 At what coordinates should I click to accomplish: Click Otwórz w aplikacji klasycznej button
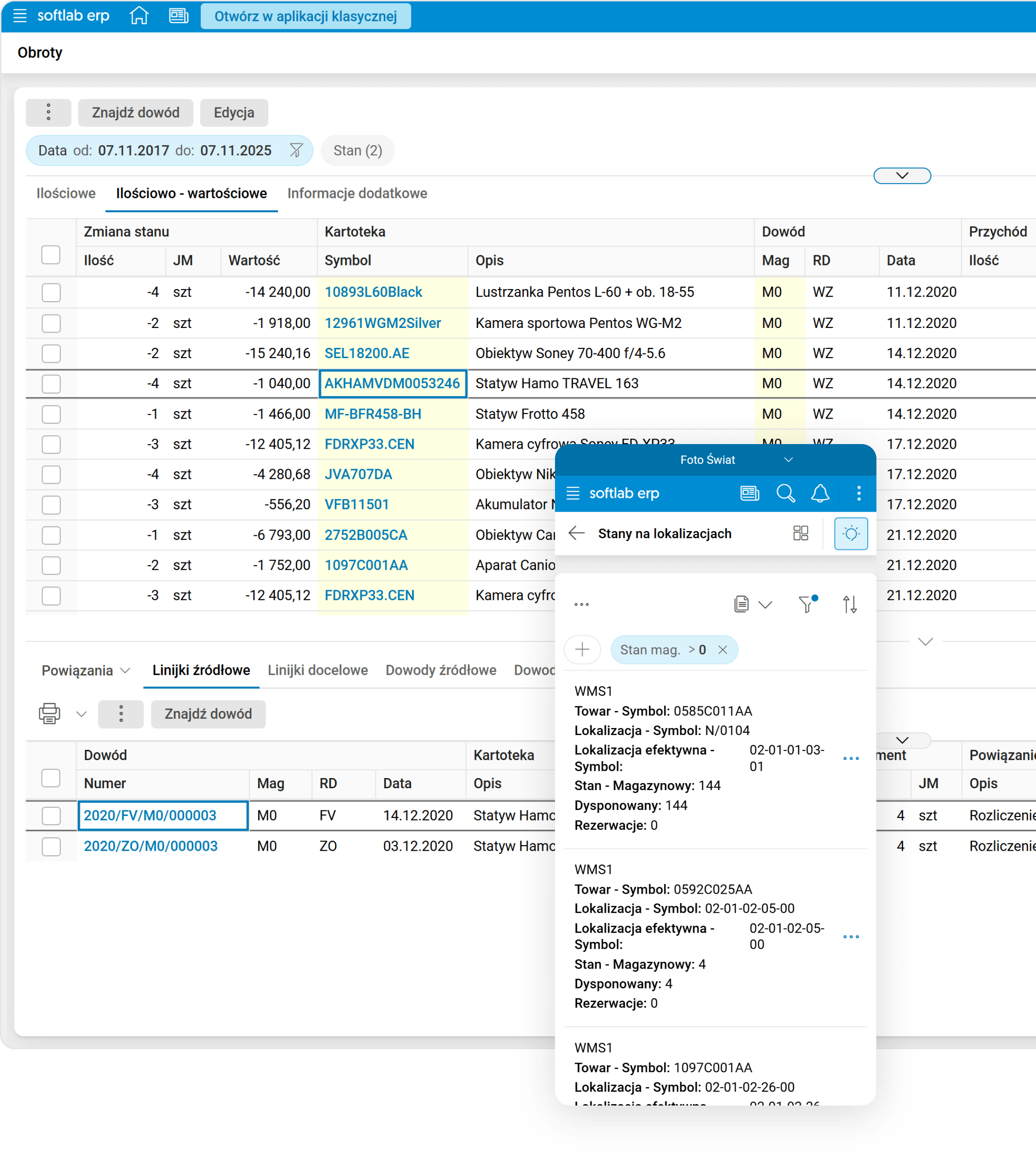point(306,16)
